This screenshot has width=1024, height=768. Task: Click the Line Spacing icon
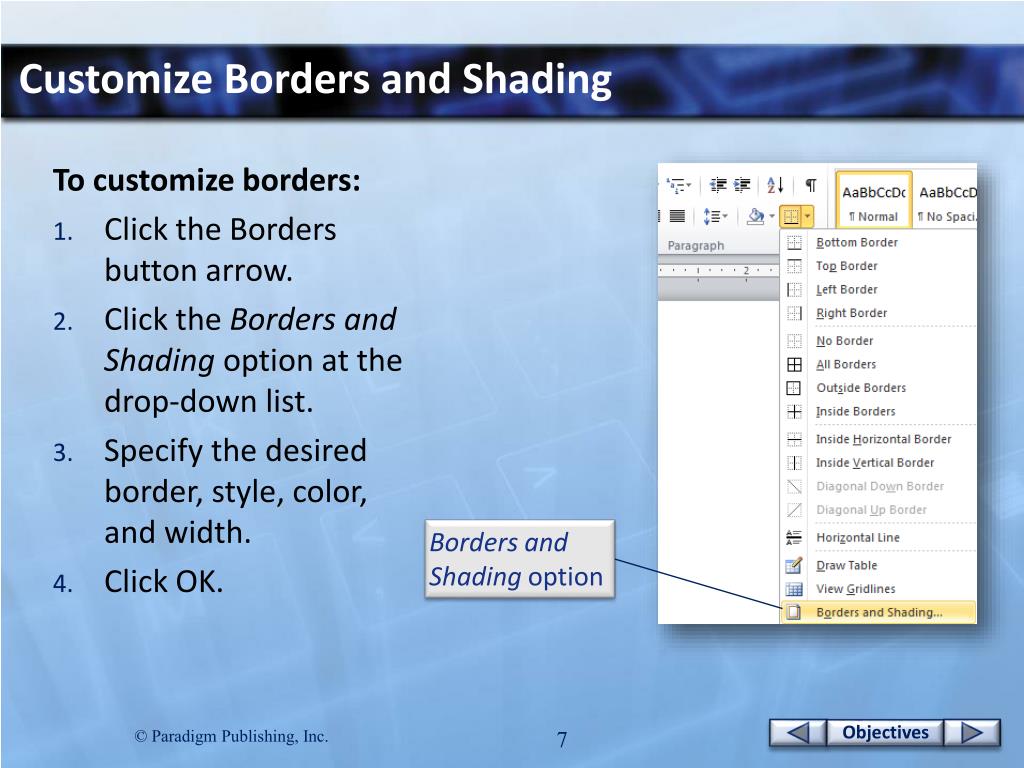click(x=711, y=216)
